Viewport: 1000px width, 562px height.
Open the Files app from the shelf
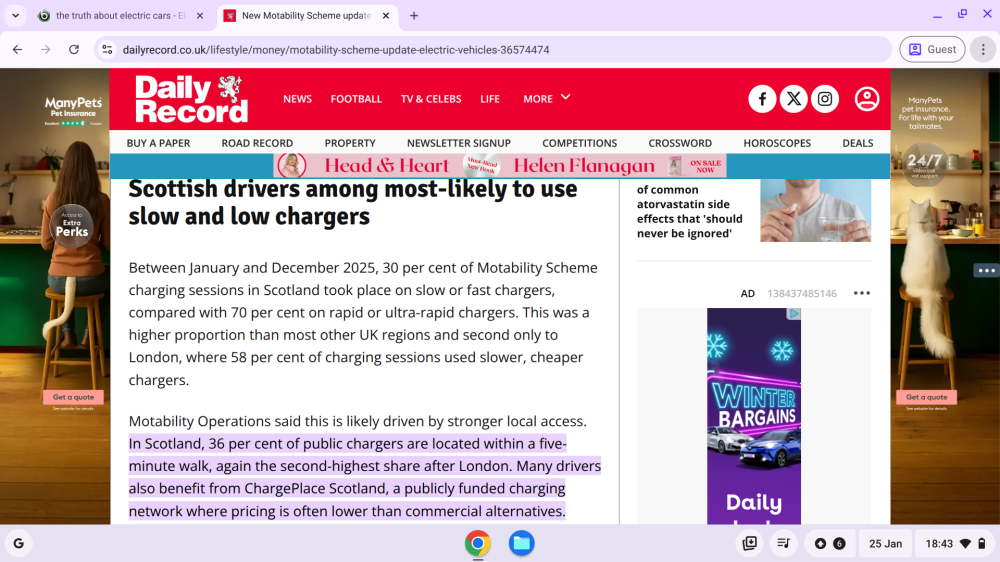[521, 544]
